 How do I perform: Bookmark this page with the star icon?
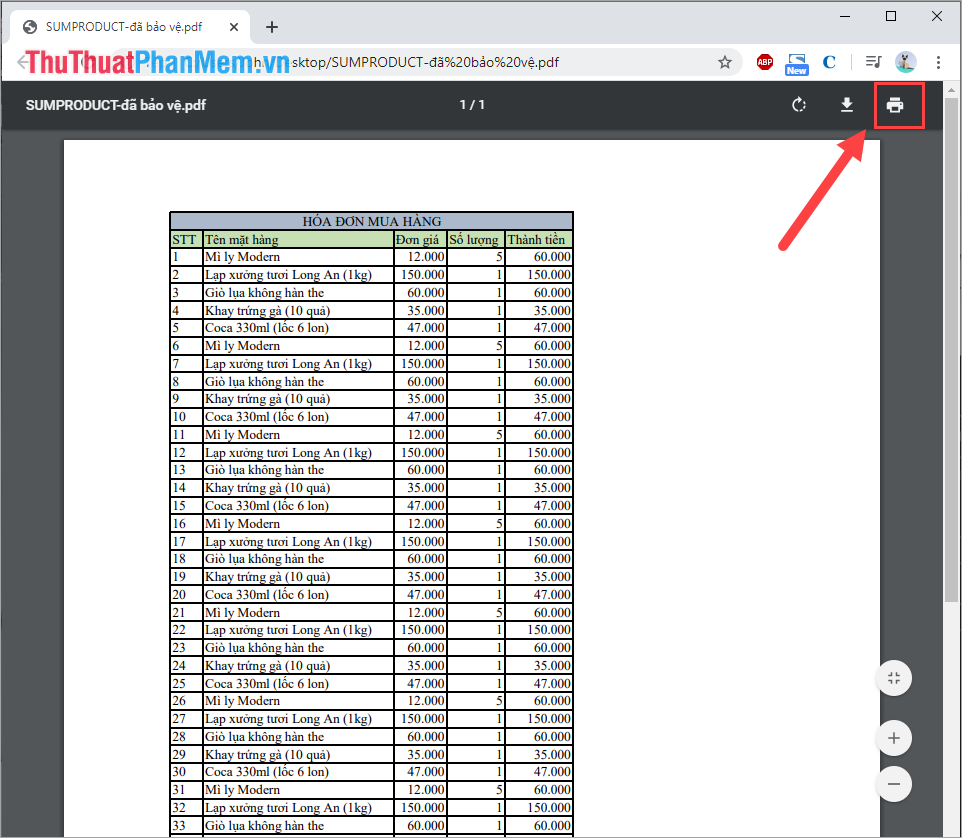tap(725, 62)
